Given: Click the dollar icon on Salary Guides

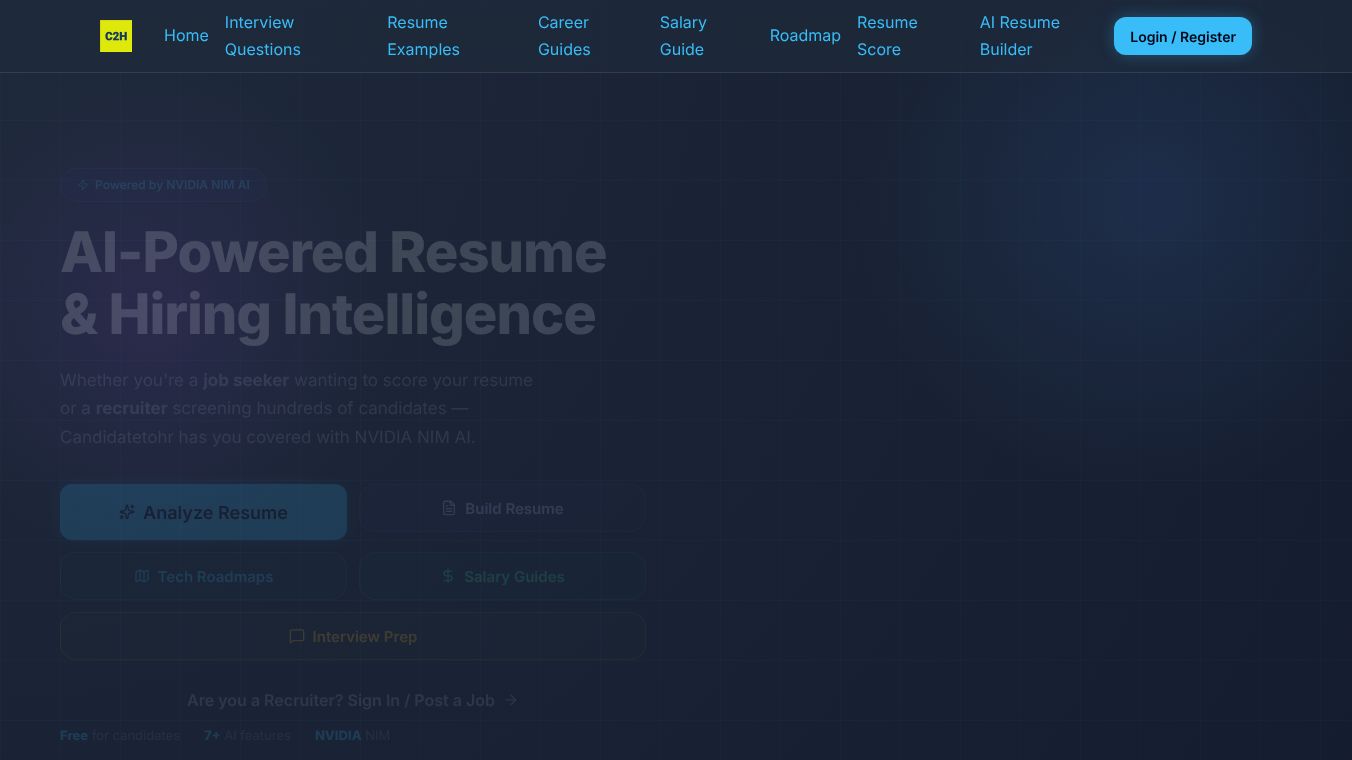Looking at the screenshot, I should point(448,576).
